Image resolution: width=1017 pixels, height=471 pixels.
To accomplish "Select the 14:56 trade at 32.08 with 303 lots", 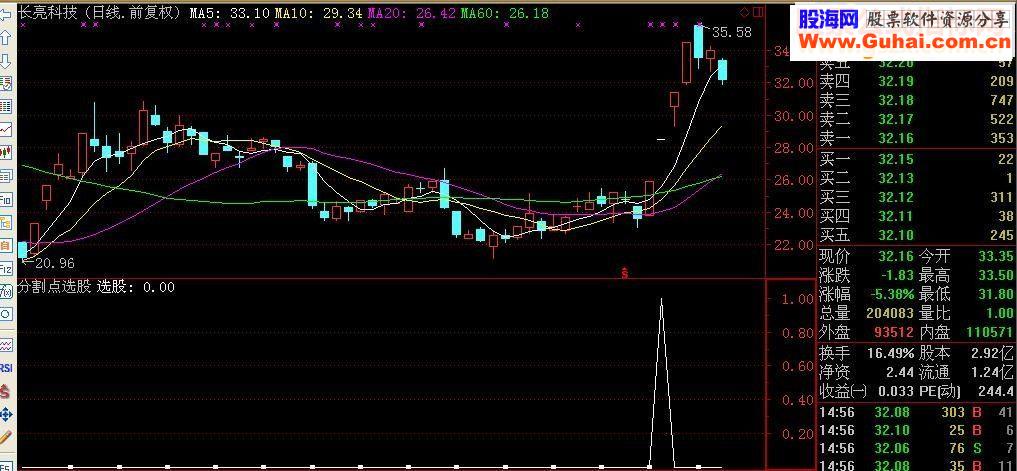I will click(x=916, y=412).
